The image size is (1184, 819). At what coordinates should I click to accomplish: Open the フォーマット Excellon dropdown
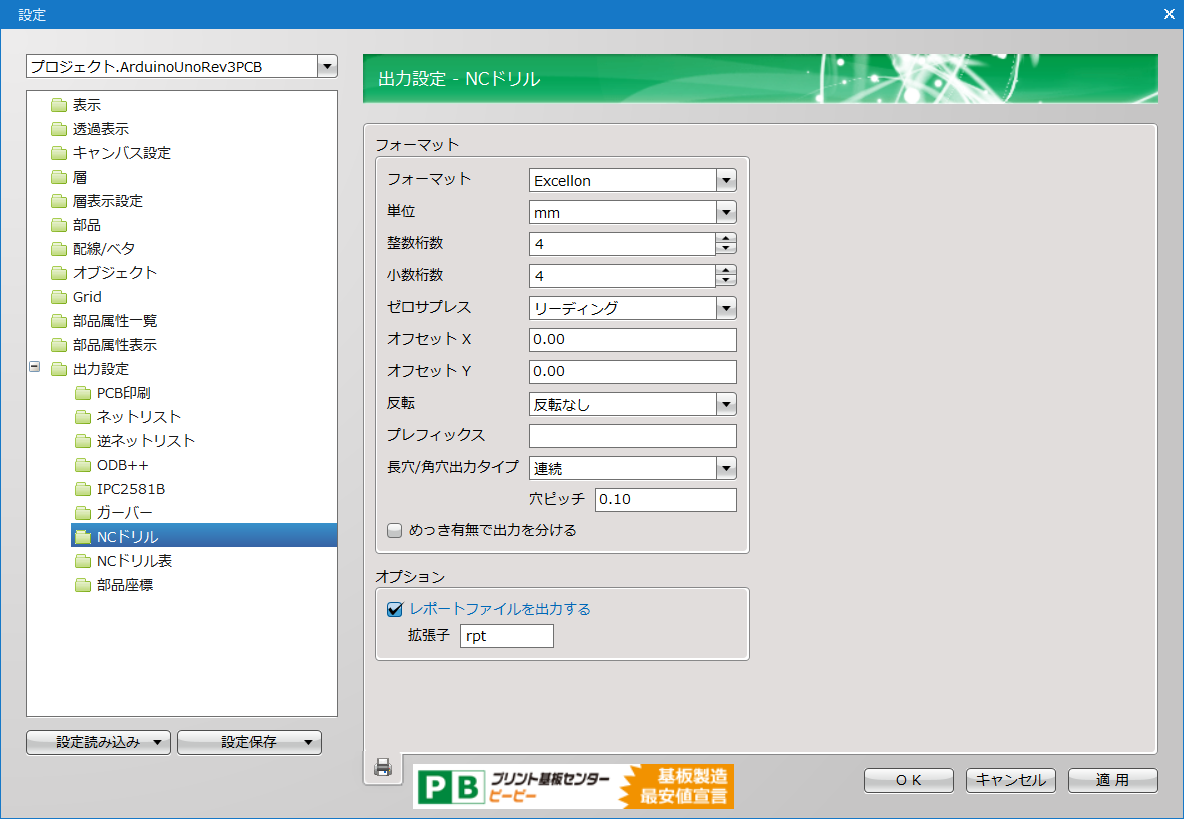click(726, 181)
